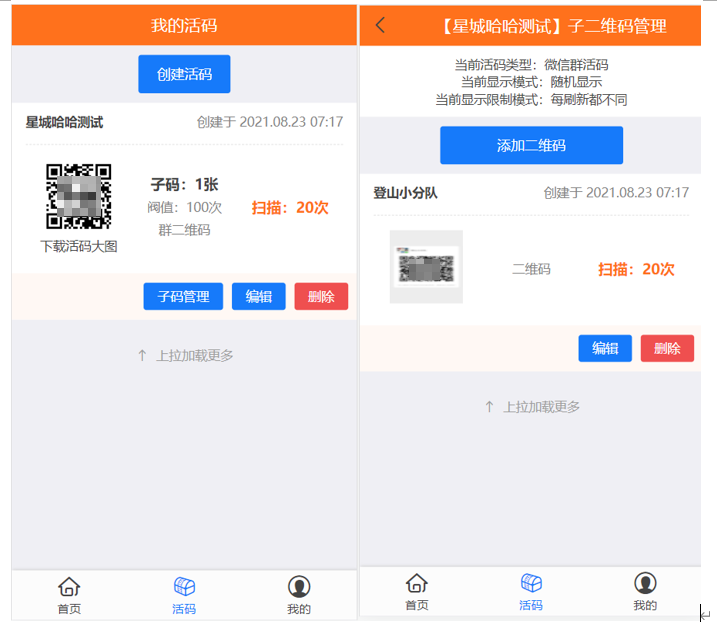Click 上拉加载更多 text in the right panel
717x630 pixels.
pyautogui.click(x=541, y=407)
